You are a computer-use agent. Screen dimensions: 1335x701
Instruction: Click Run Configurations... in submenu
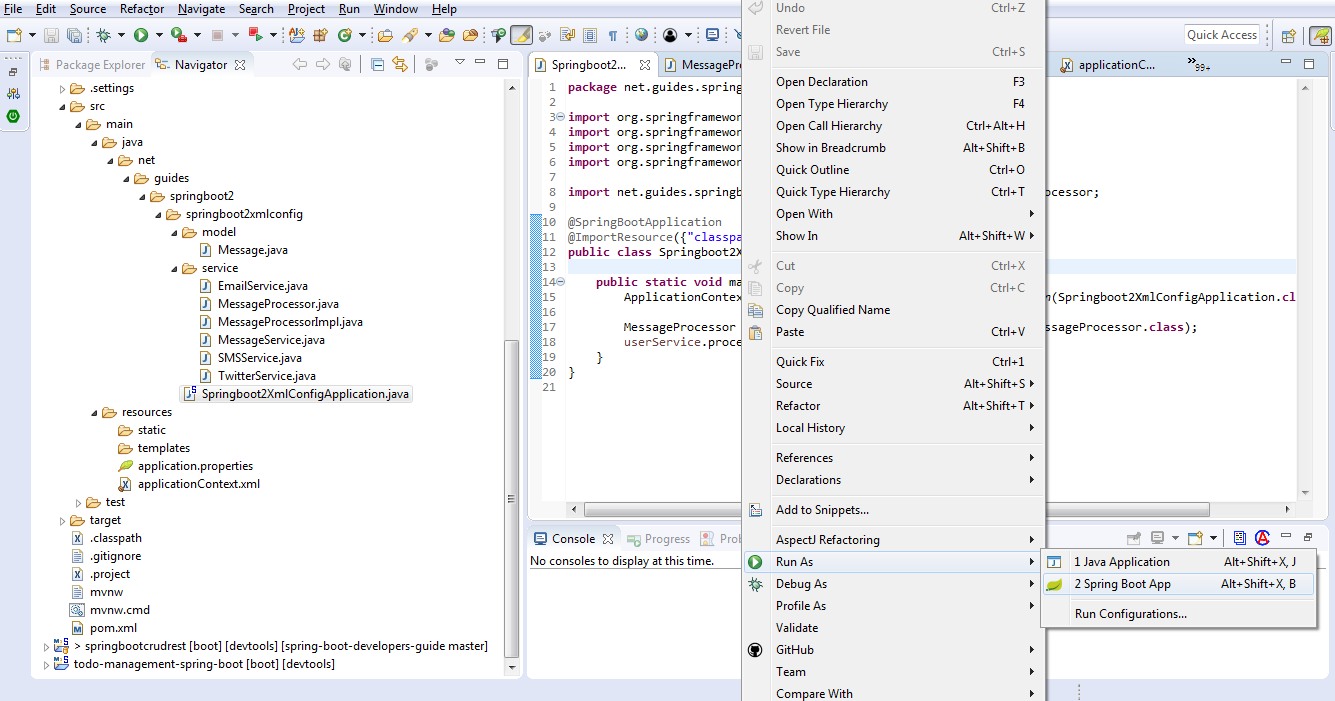coord(1177,614)
